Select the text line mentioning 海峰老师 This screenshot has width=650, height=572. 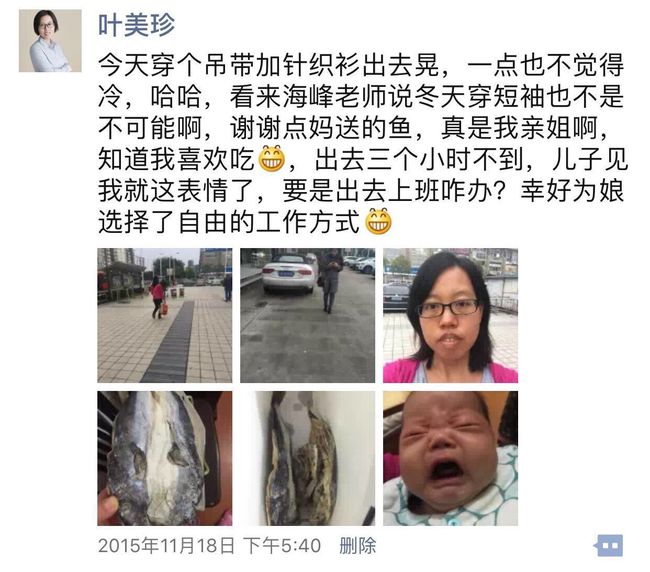point(361,96)
